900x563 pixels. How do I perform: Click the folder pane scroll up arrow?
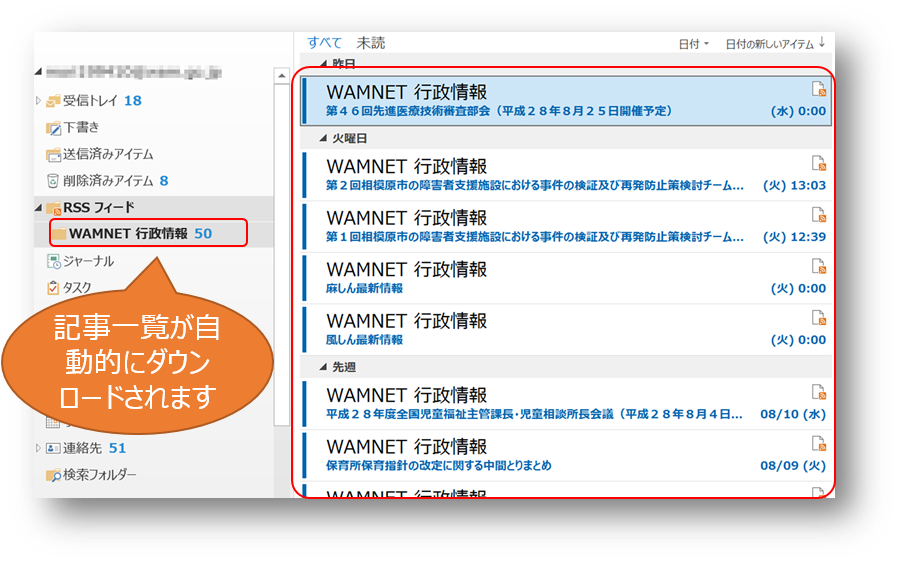click(281, 76)
